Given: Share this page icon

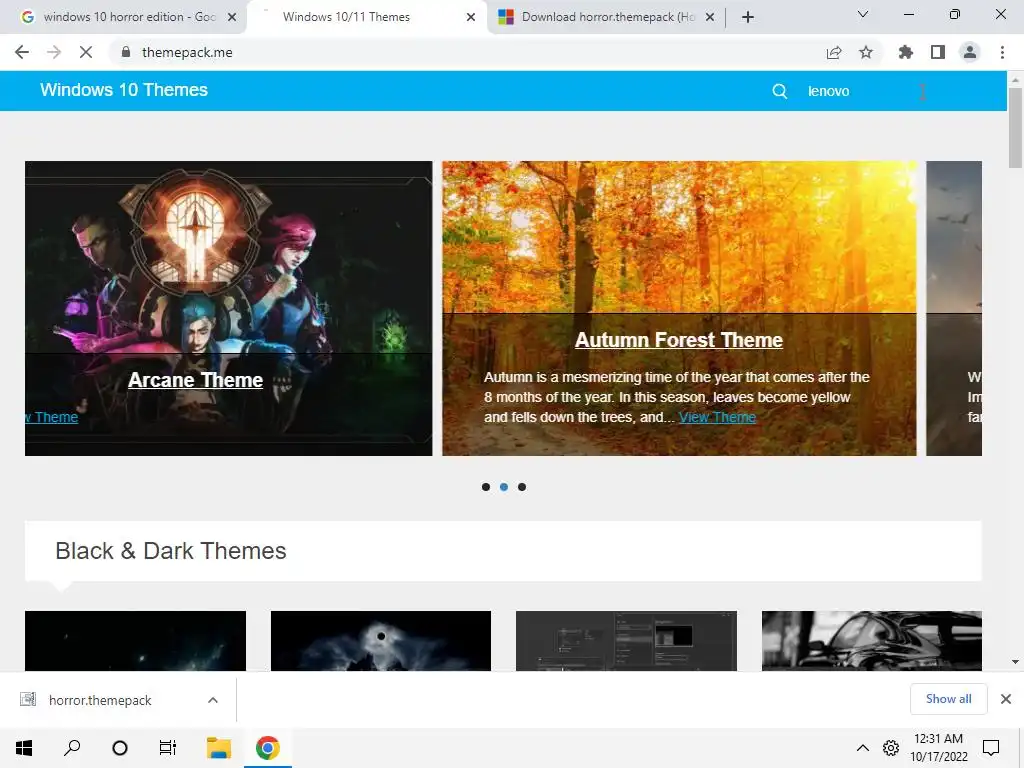Looking at the screenshot, I should [x=834, y=52].
